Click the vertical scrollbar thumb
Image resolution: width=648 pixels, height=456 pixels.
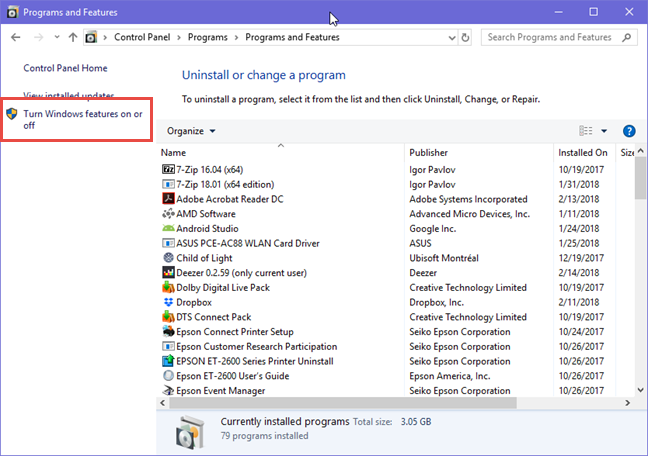[x=641, y=178]
